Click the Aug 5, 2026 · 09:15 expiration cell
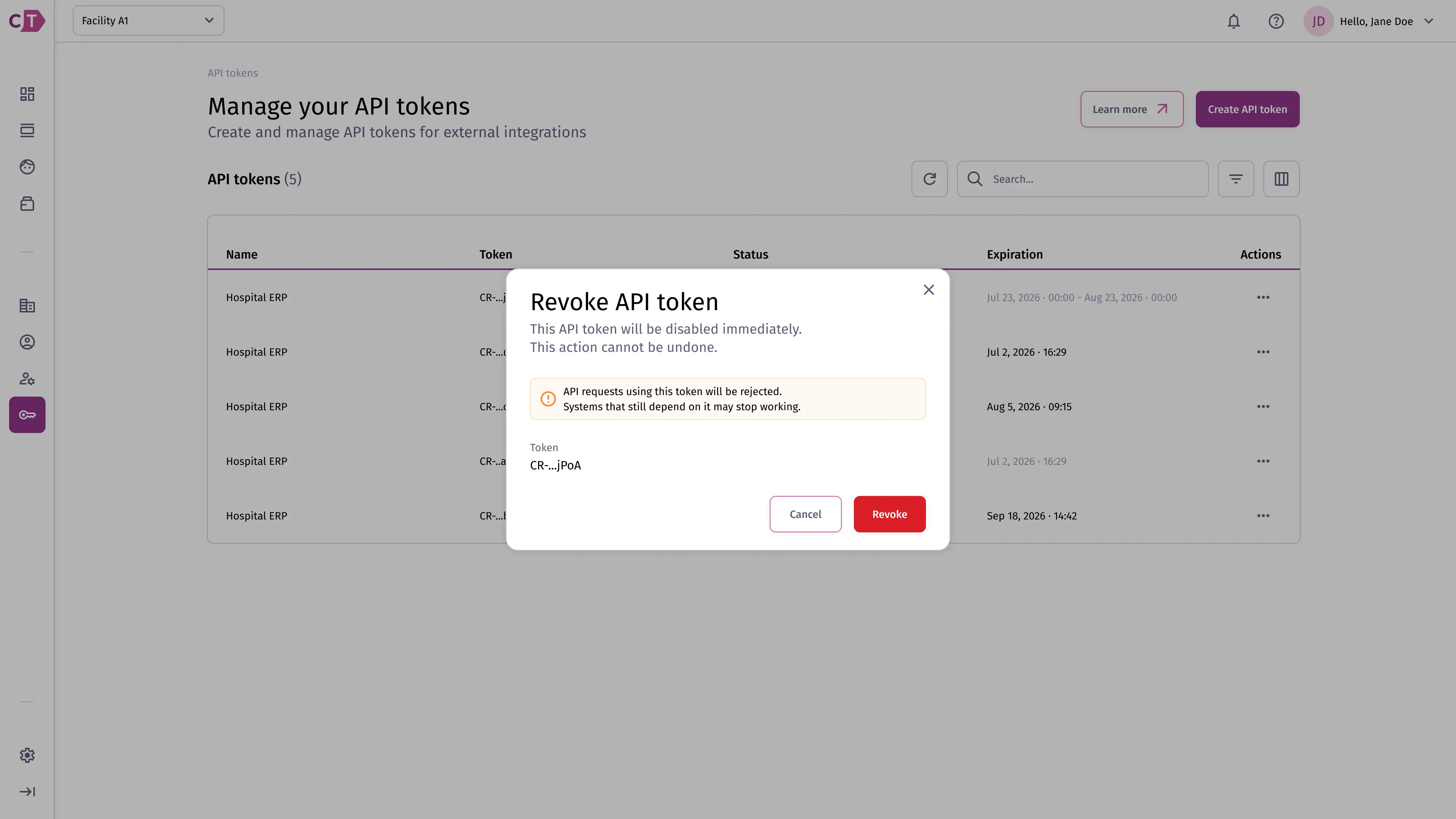 click(1029, 407)
